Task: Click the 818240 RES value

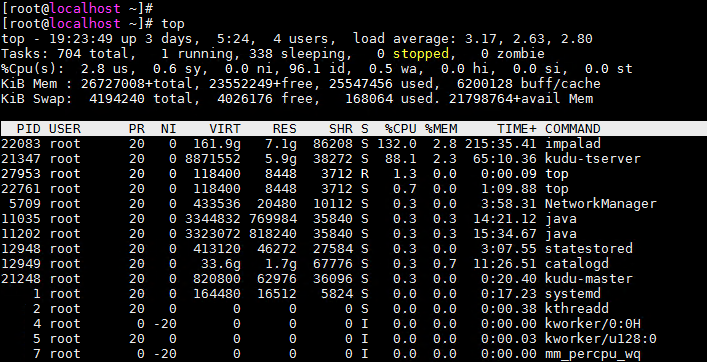Action: click(x=273, y=234)
